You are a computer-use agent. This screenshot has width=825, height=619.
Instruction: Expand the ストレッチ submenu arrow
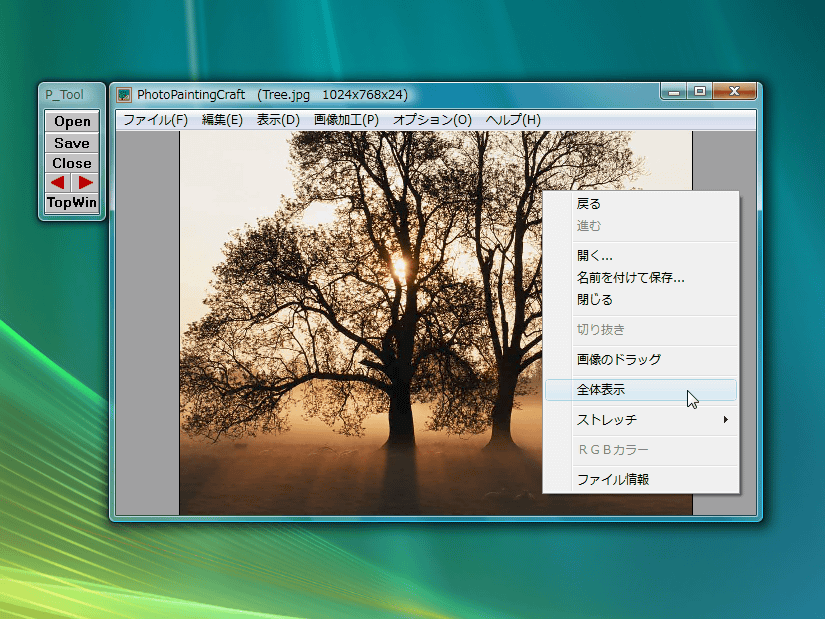(726, 420)
